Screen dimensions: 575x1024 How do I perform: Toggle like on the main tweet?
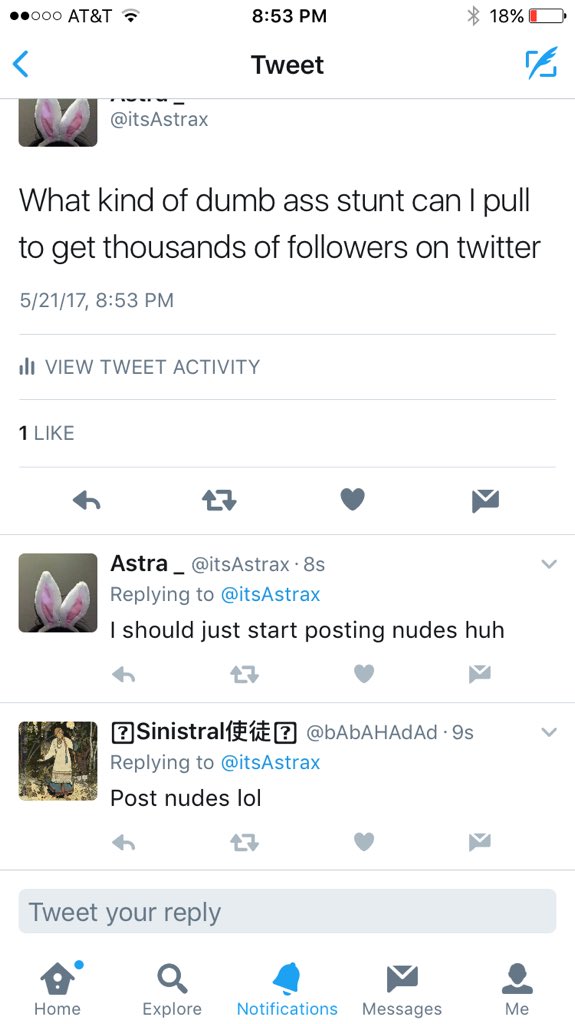pos(352,500)
